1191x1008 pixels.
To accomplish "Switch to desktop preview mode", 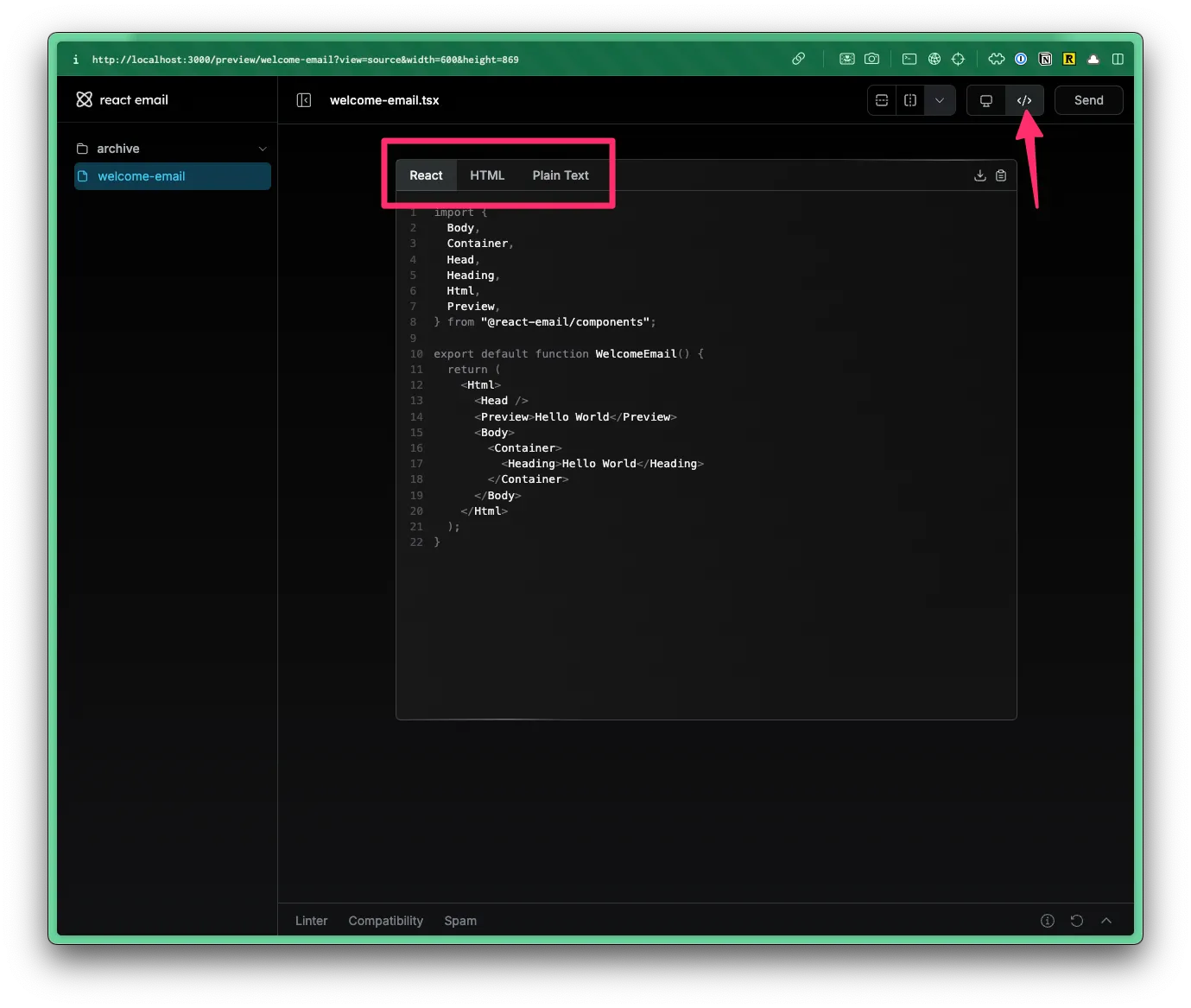I will pos(985,100).
